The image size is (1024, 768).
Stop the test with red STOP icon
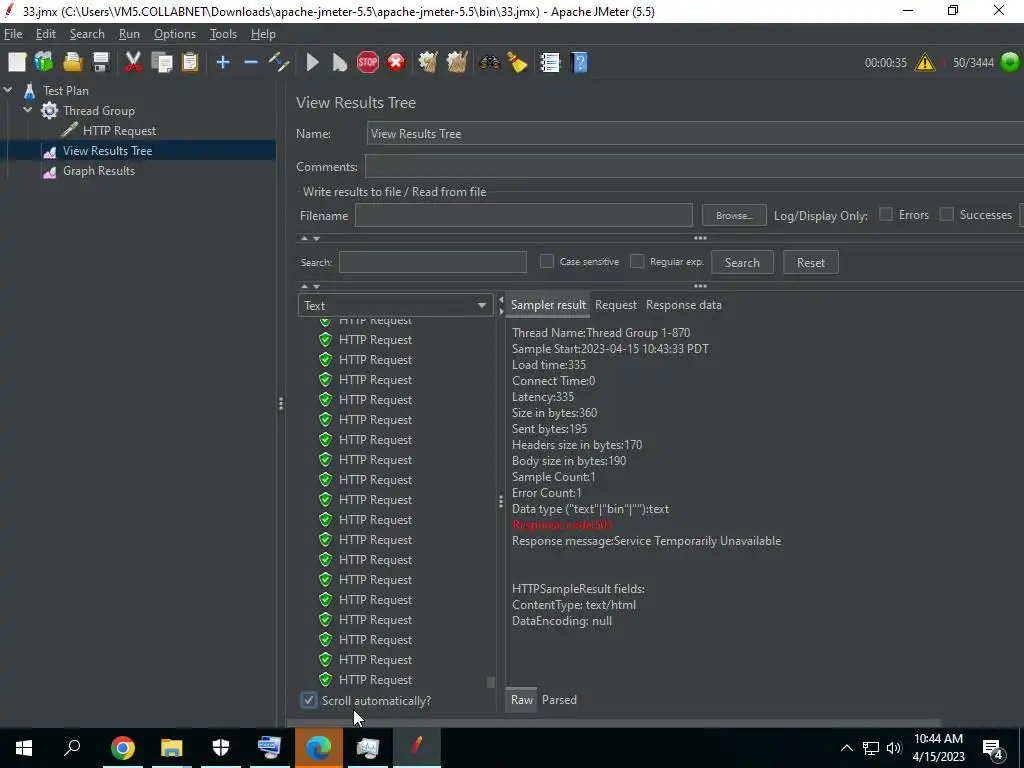368,63
